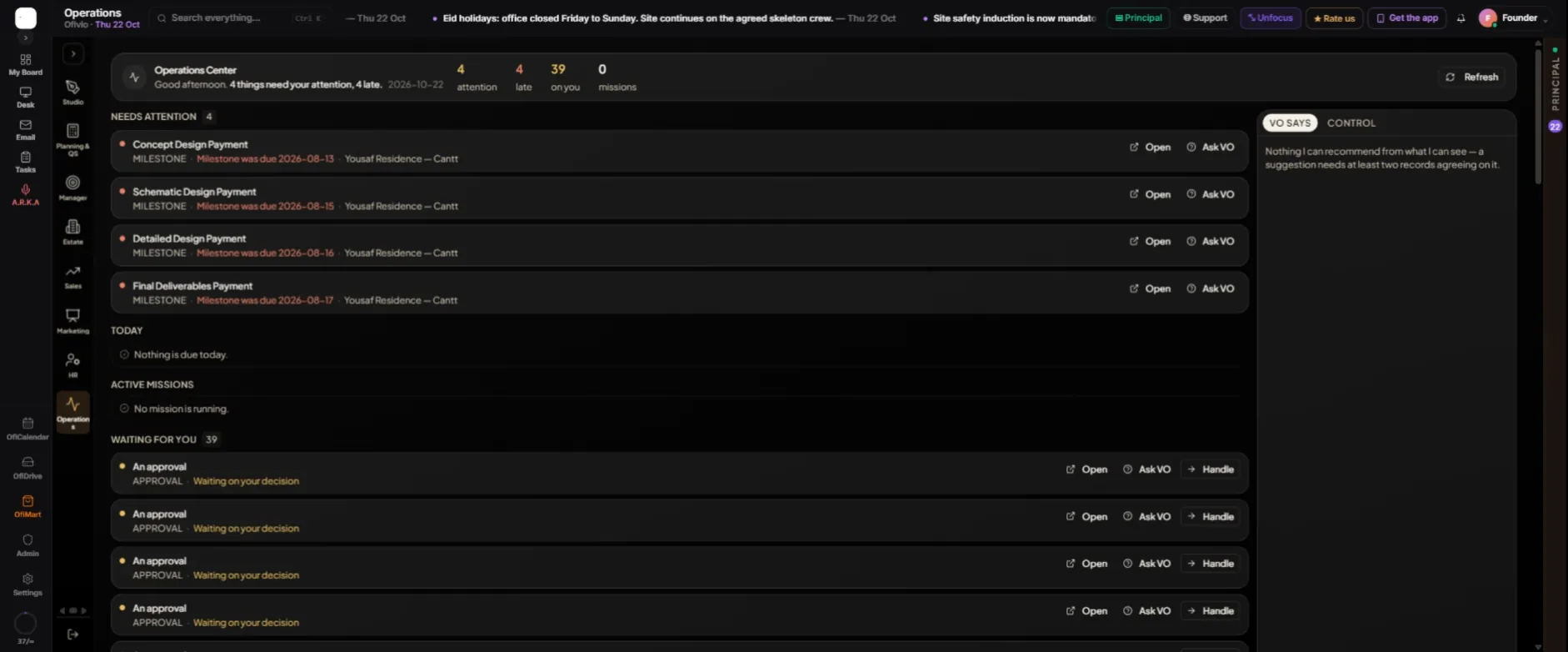The width and height of the screenshot is (1568, 652).
Task: Open the Final Deliverables Payment milestone
Action: pyautogui.click(x=1150, y=288)
